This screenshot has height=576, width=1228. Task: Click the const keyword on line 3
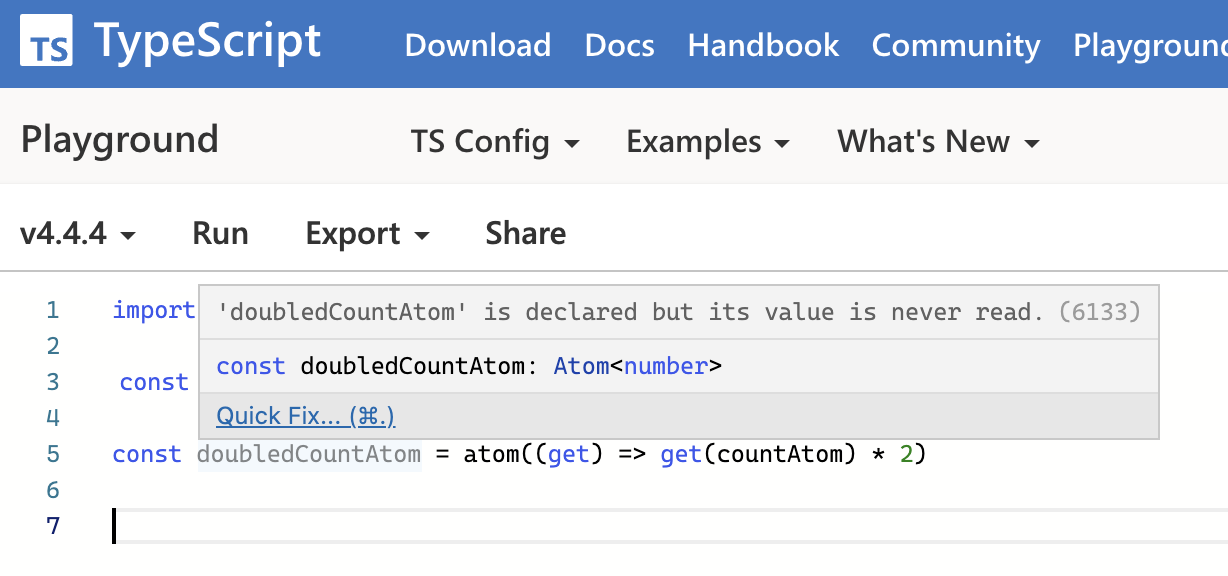click(154, 382)
